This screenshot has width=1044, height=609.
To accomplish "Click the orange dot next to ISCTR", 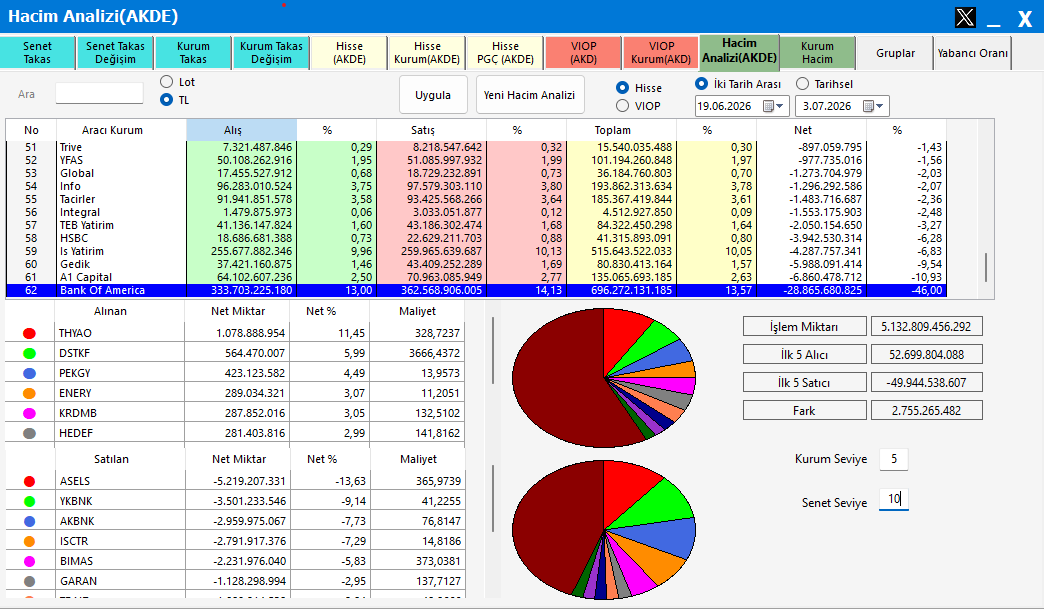I will (x=29, y=541).
